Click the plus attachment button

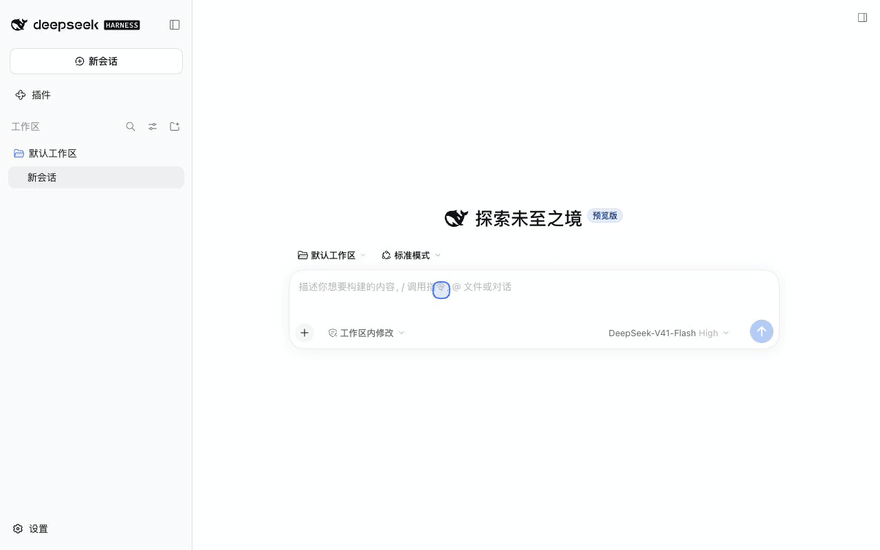click(x=304, y=333)
